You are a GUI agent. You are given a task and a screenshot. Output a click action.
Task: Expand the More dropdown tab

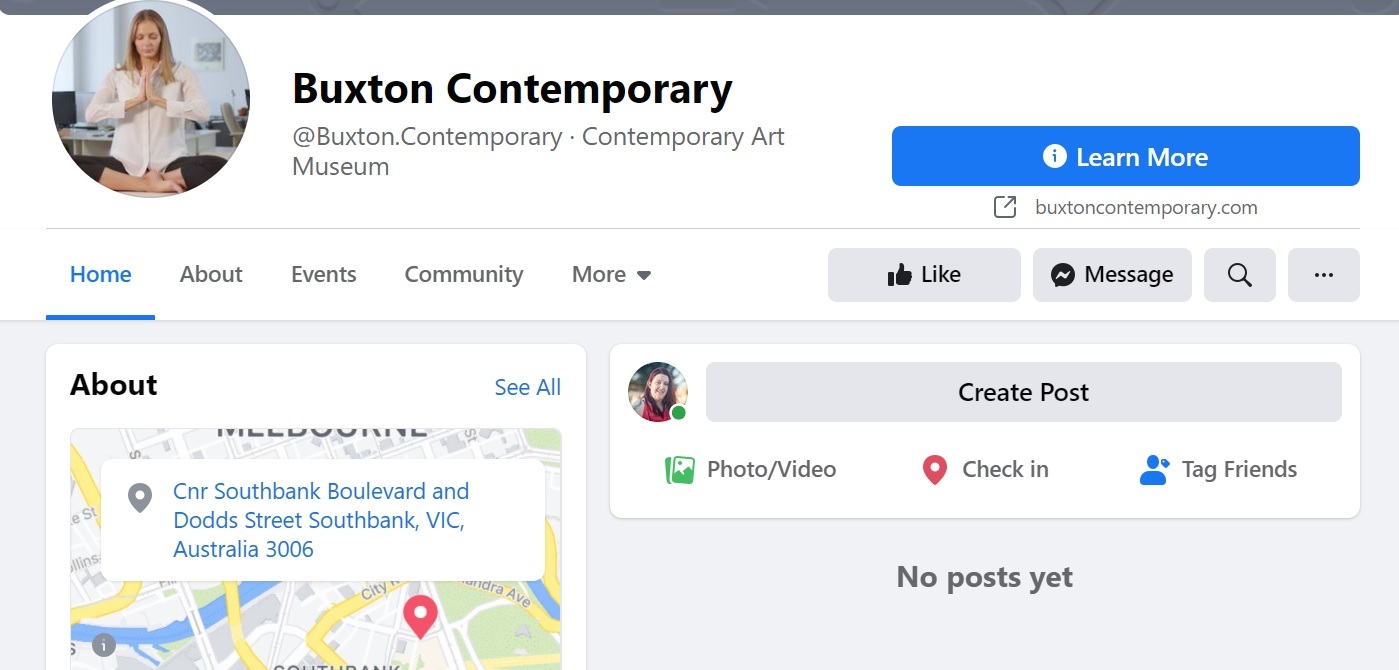point(611,275)
